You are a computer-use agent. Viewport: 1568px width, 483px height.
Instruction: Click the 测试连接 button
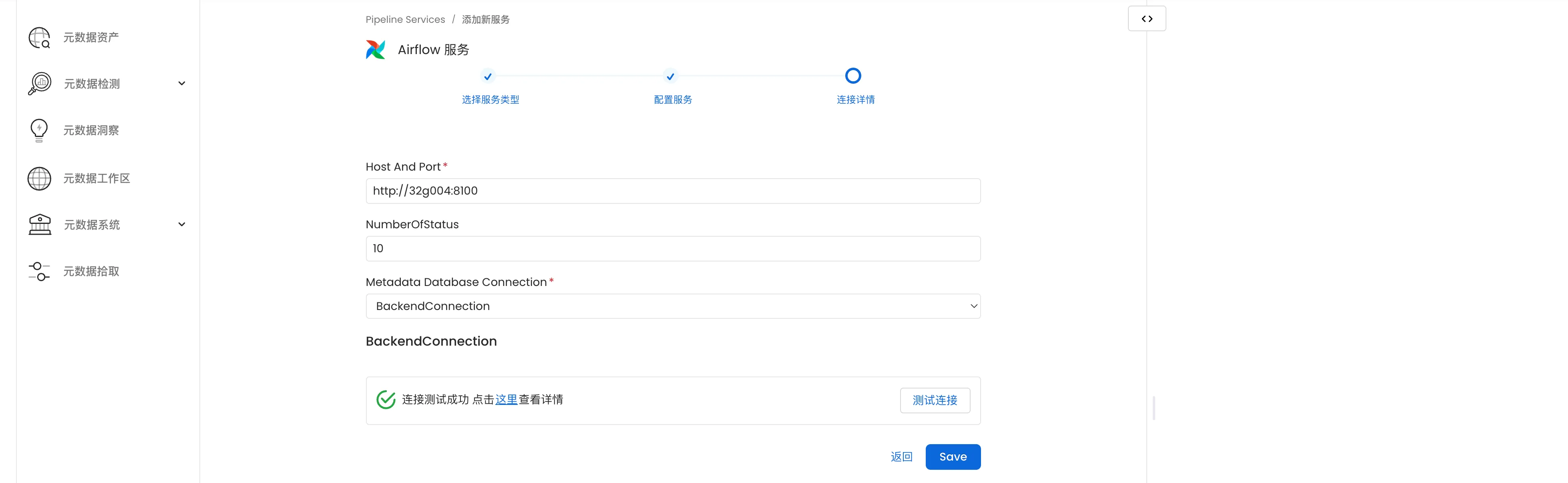click(934, 400)
